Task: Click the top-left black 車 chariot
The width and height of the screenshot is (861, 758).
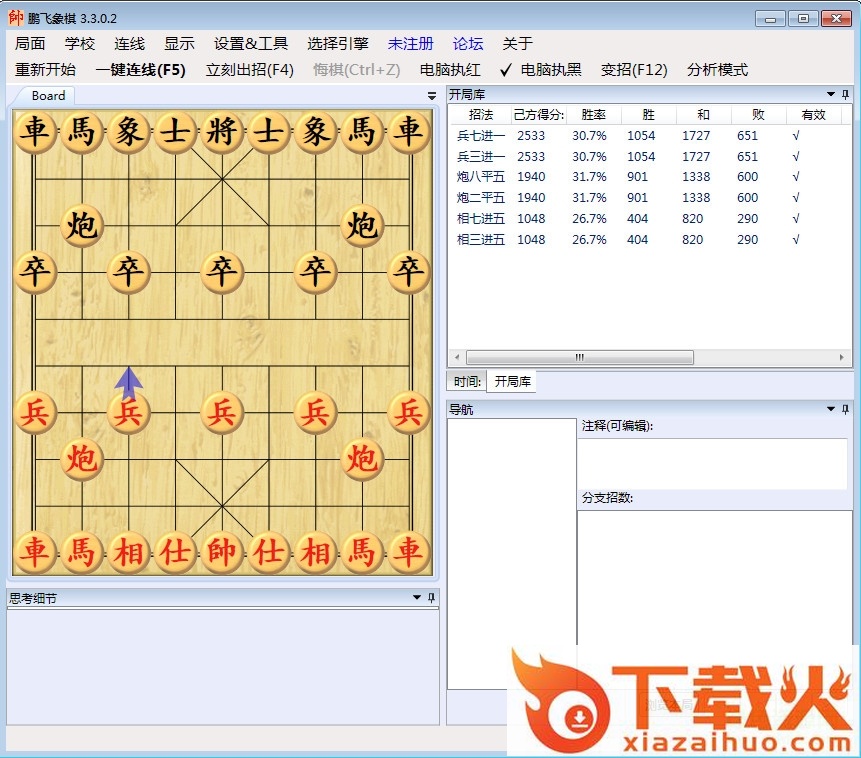Action: (x=35, y=132)
